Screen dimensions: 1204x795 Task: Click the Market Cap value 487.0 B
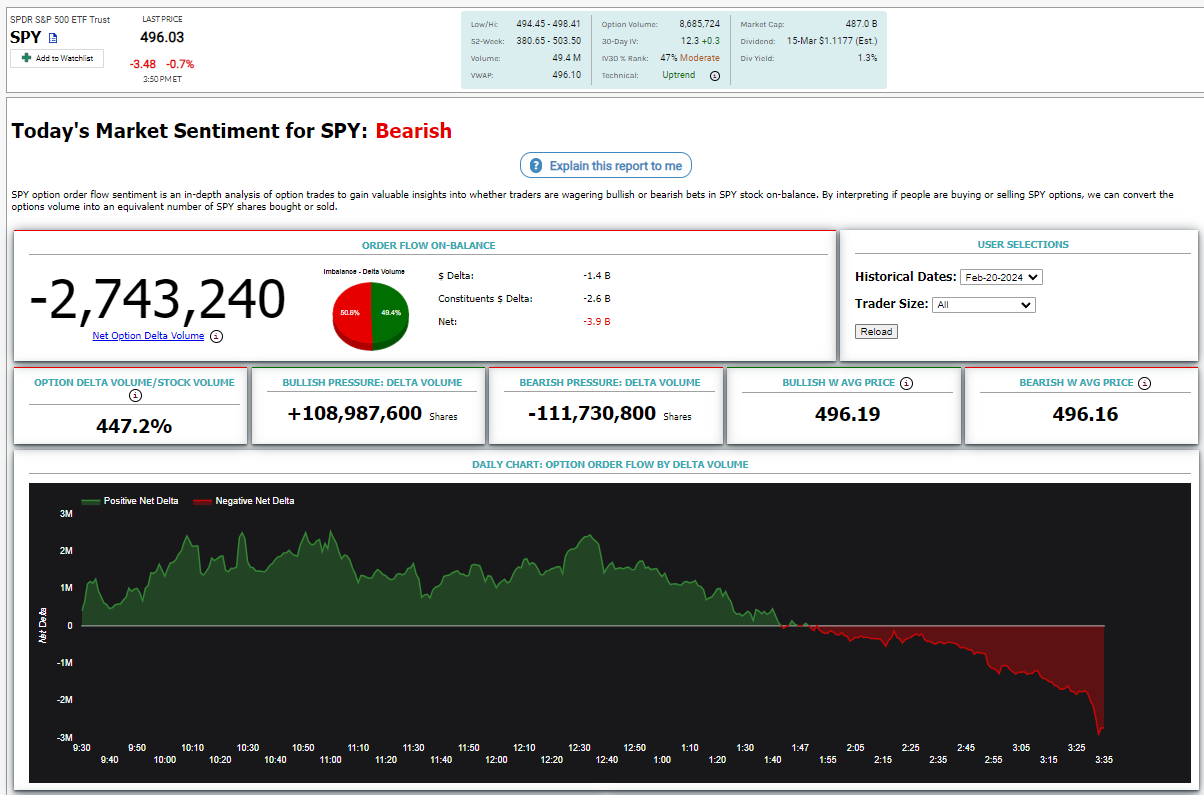pyautogui.click(x=860, y=23)
